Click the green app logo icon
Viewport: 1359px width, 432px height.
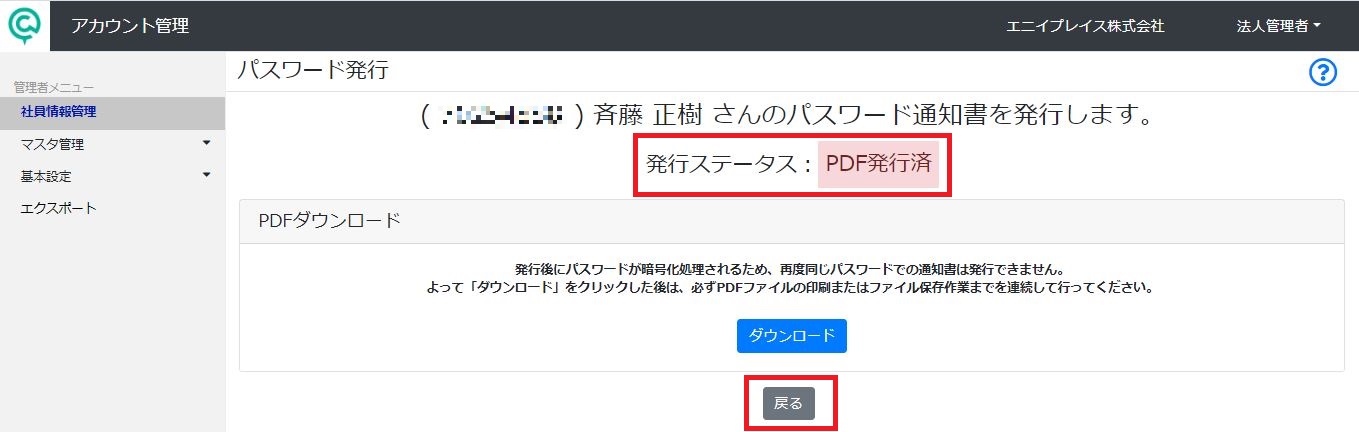coord(24,25)
